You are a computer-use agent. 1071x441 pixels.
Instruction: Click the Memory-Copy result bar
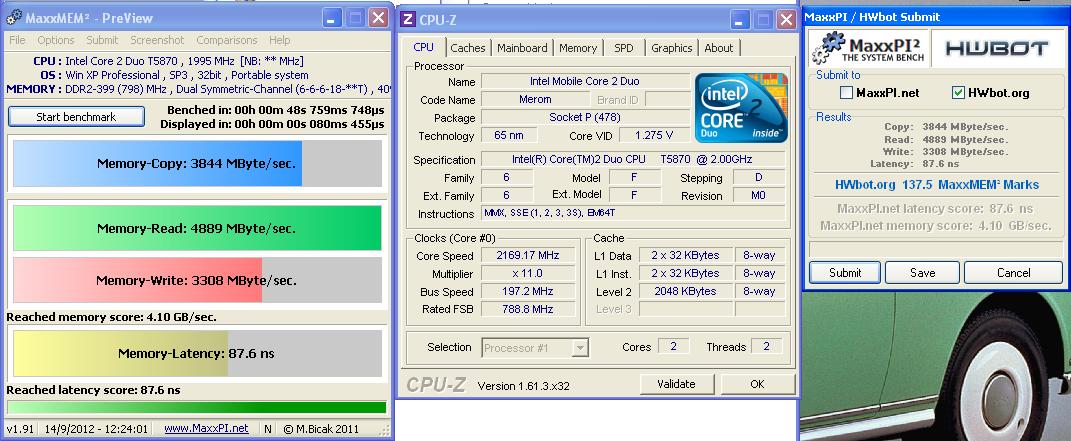coord(197,164)
